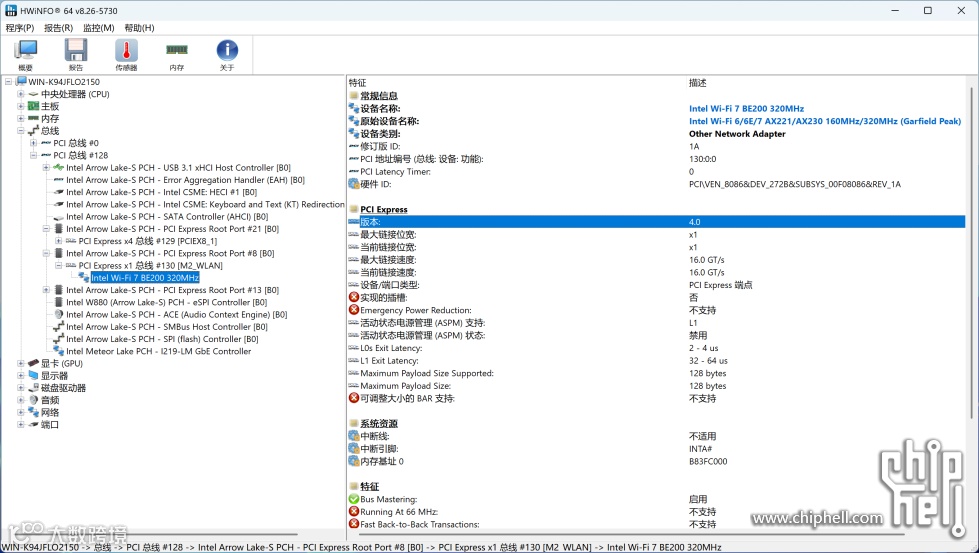Open the 报告(R) menu
This screenshot has width=979, height=553.
pyautogui.click(x=59, y=28)
